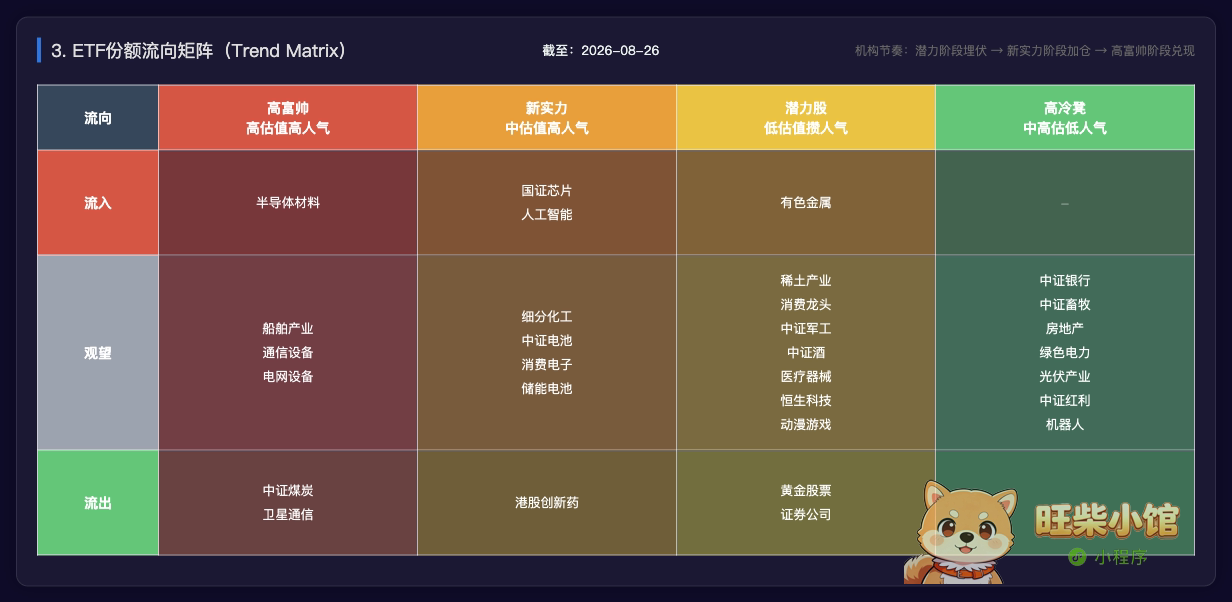Open the 港股创新药 entry
Viewport: 1232px width, 602px height.
pyautogui.click(x=547, y=503)
